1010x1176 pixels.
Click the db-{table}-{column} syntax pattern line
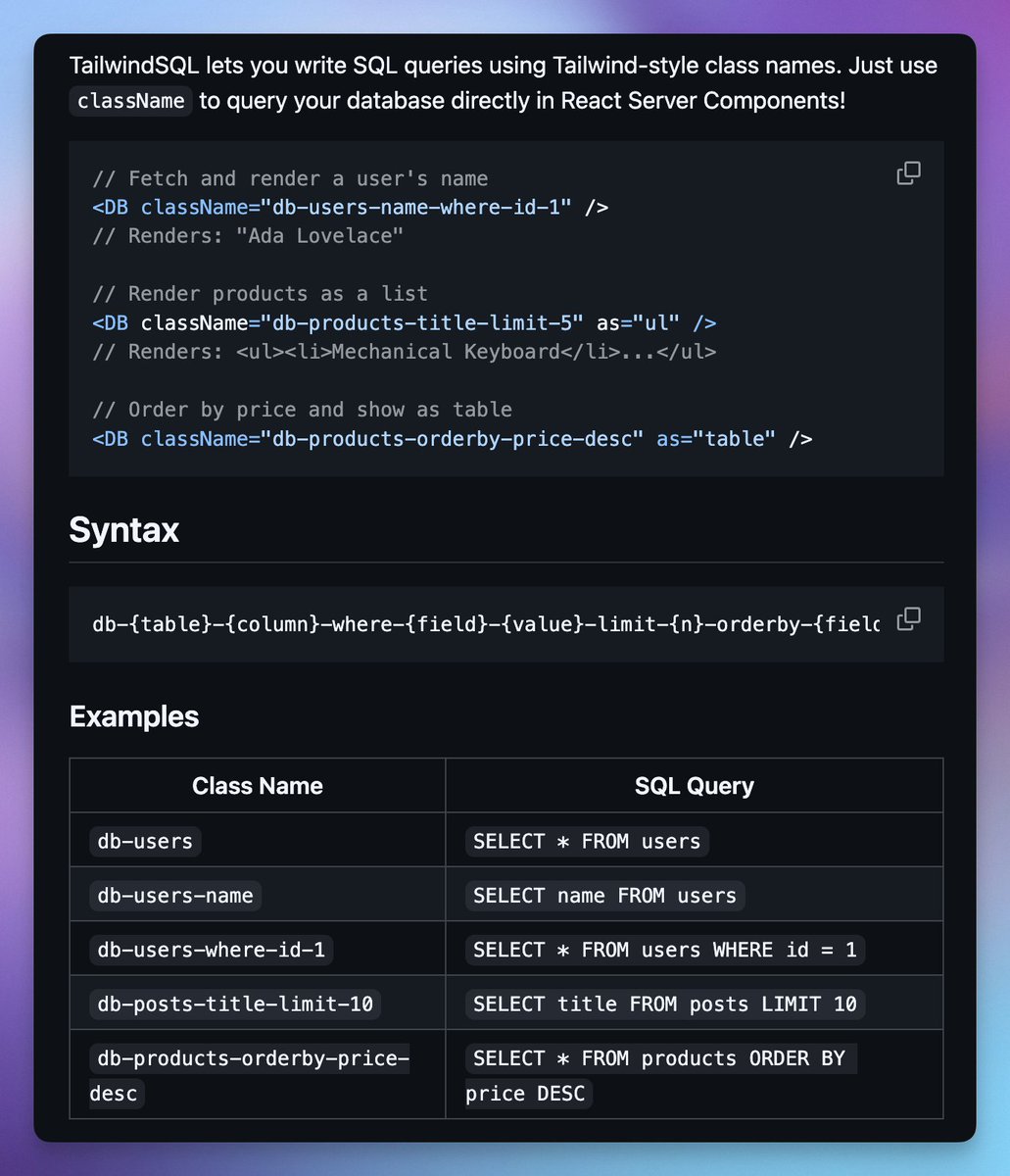486,624
